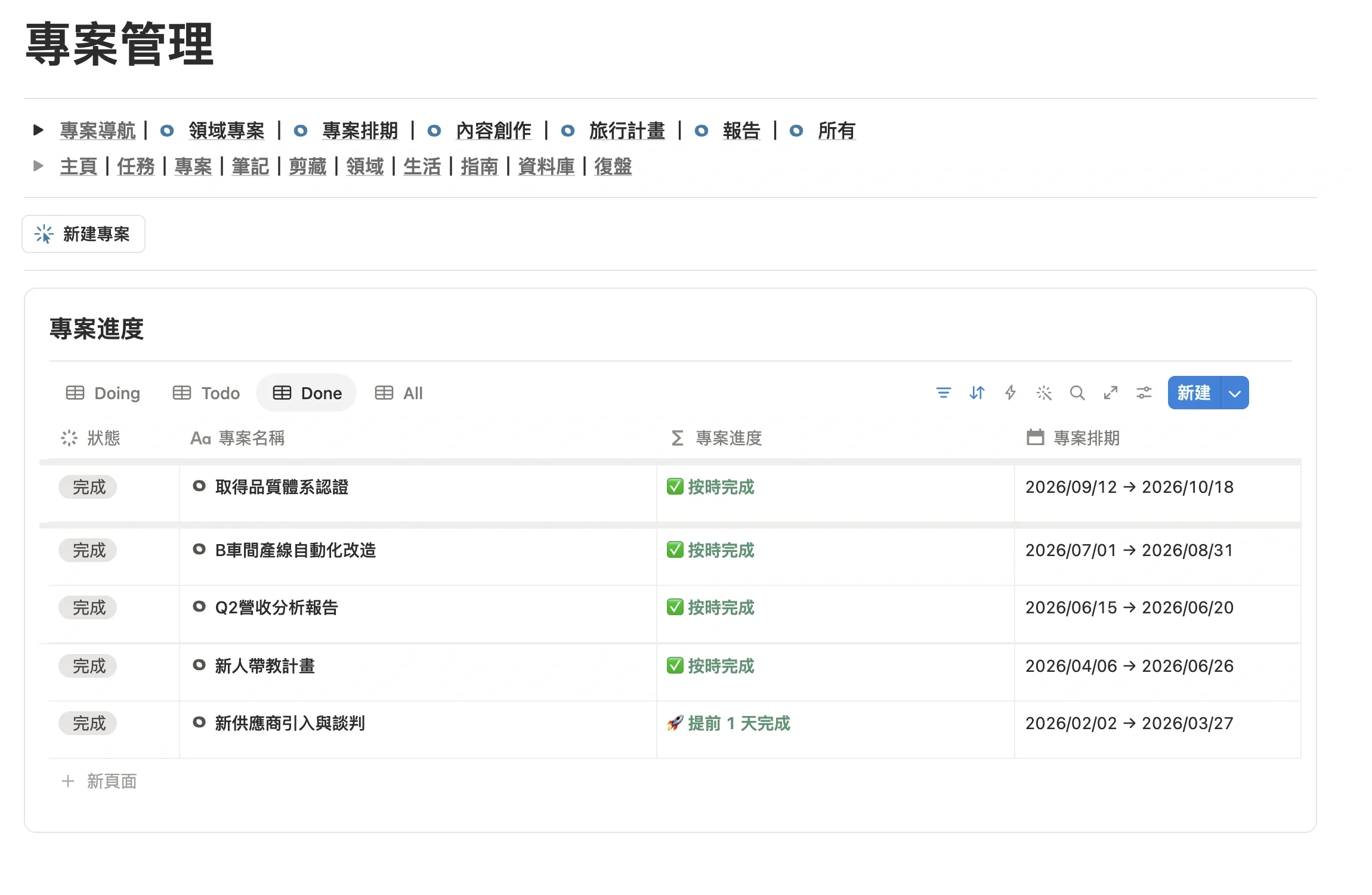Expand the 主頁 navigation toggle triangle
The height and width of the screenshot is (895, 1372).
[38, 166]
